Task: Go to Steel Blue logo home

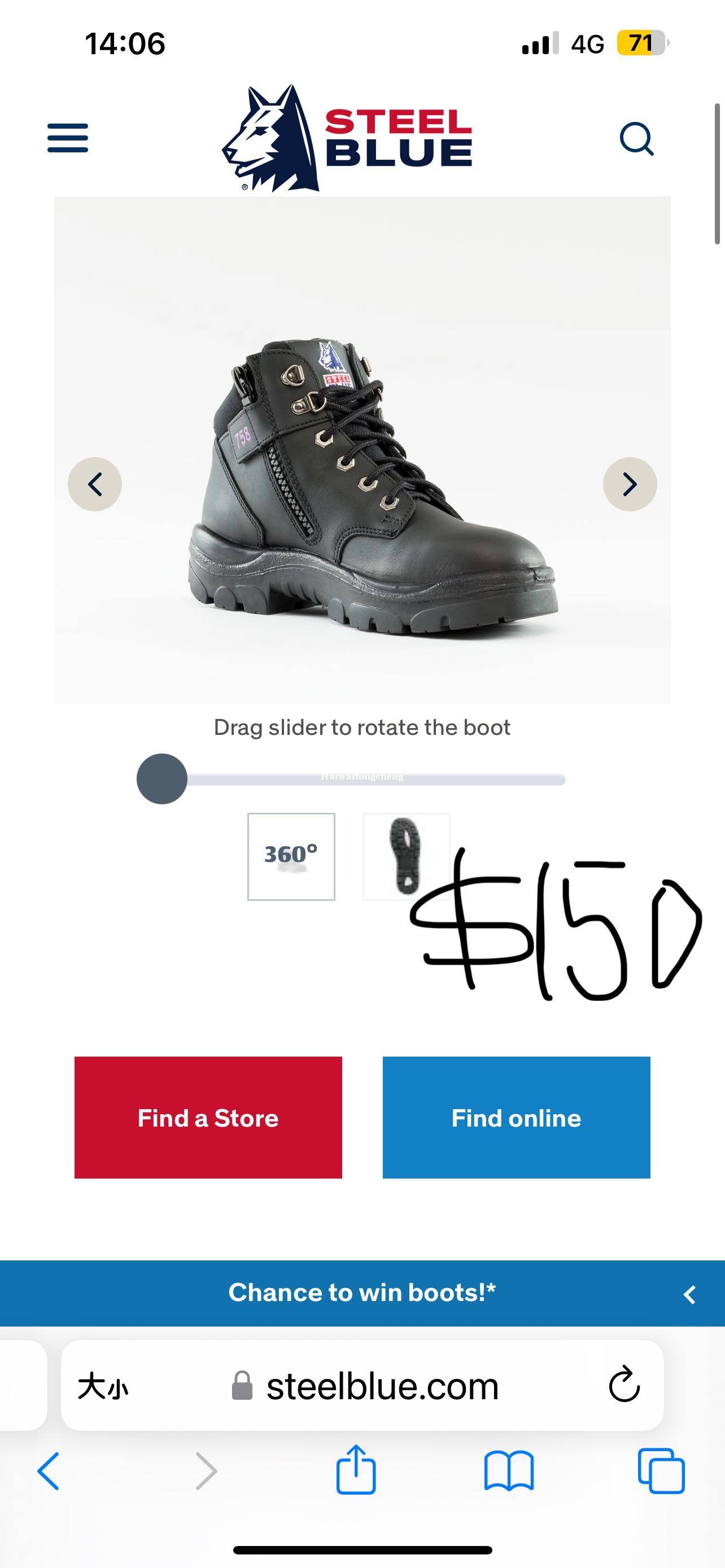Action: tap(346, 138)
